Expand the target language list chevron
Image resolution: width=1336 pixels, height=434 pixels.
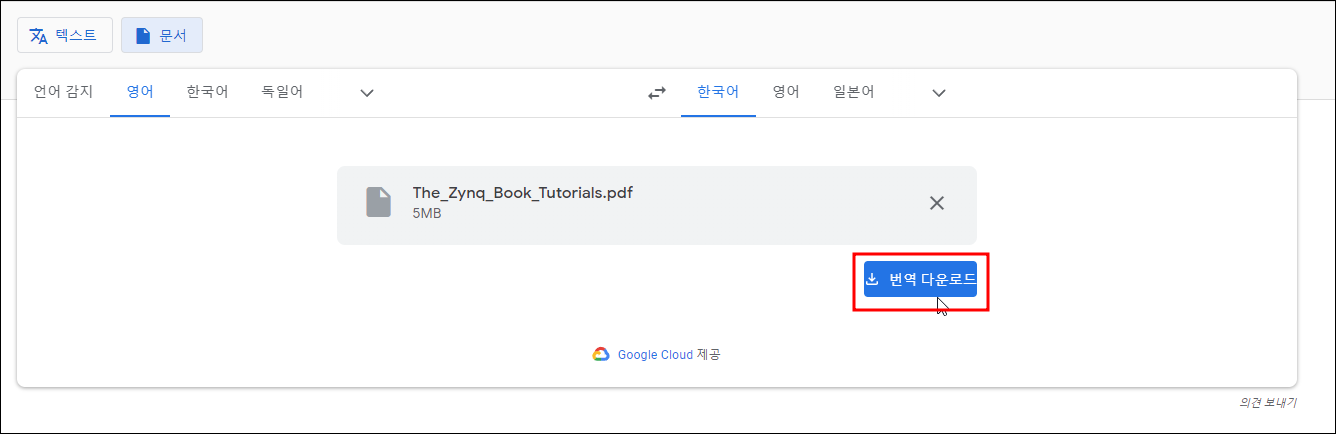tap(939, 93)
